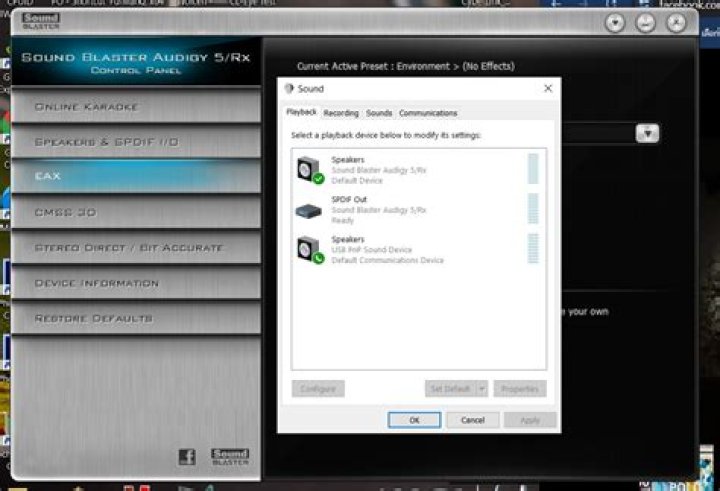This screenshot has height=491, width=720.
Task: Open the Online Karaoke section
Action: click(136, 107)
